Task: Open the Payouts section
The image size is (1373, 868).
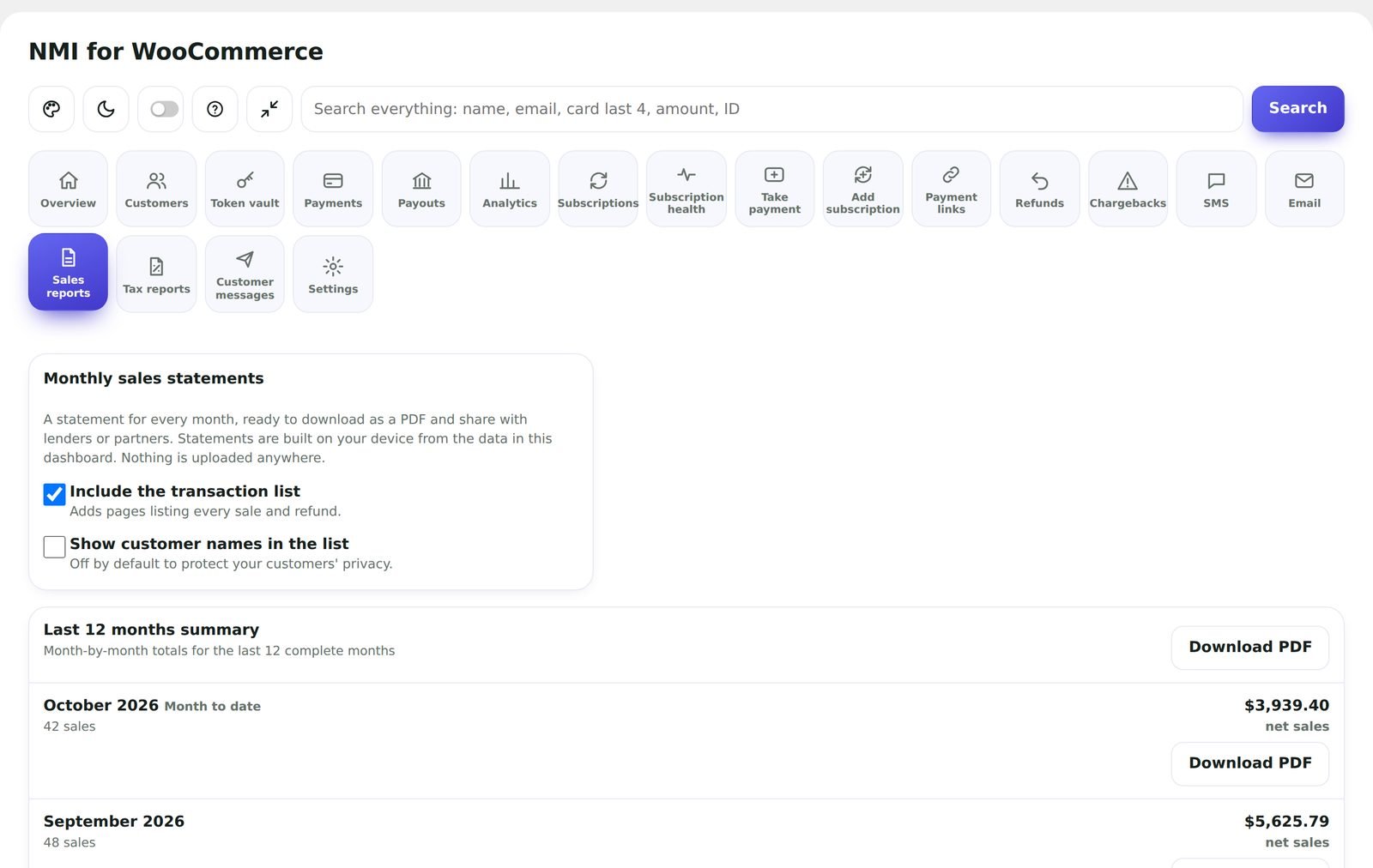Action: point(421,189)
